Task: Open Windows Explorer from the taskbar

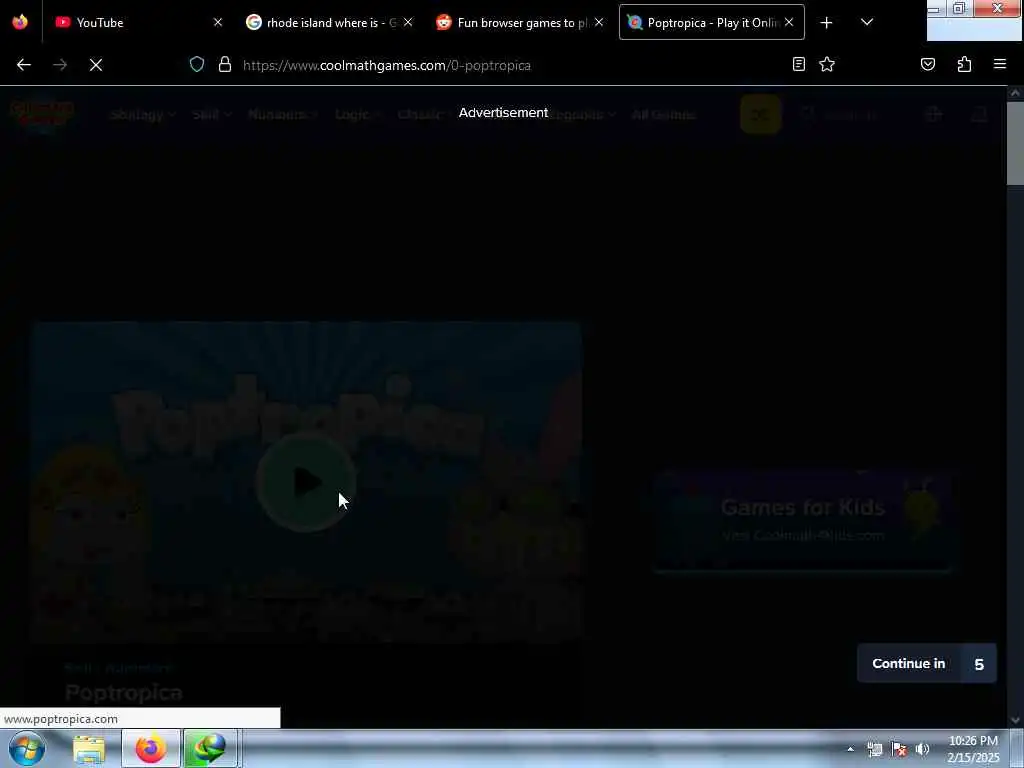Action: coord(89,748)
